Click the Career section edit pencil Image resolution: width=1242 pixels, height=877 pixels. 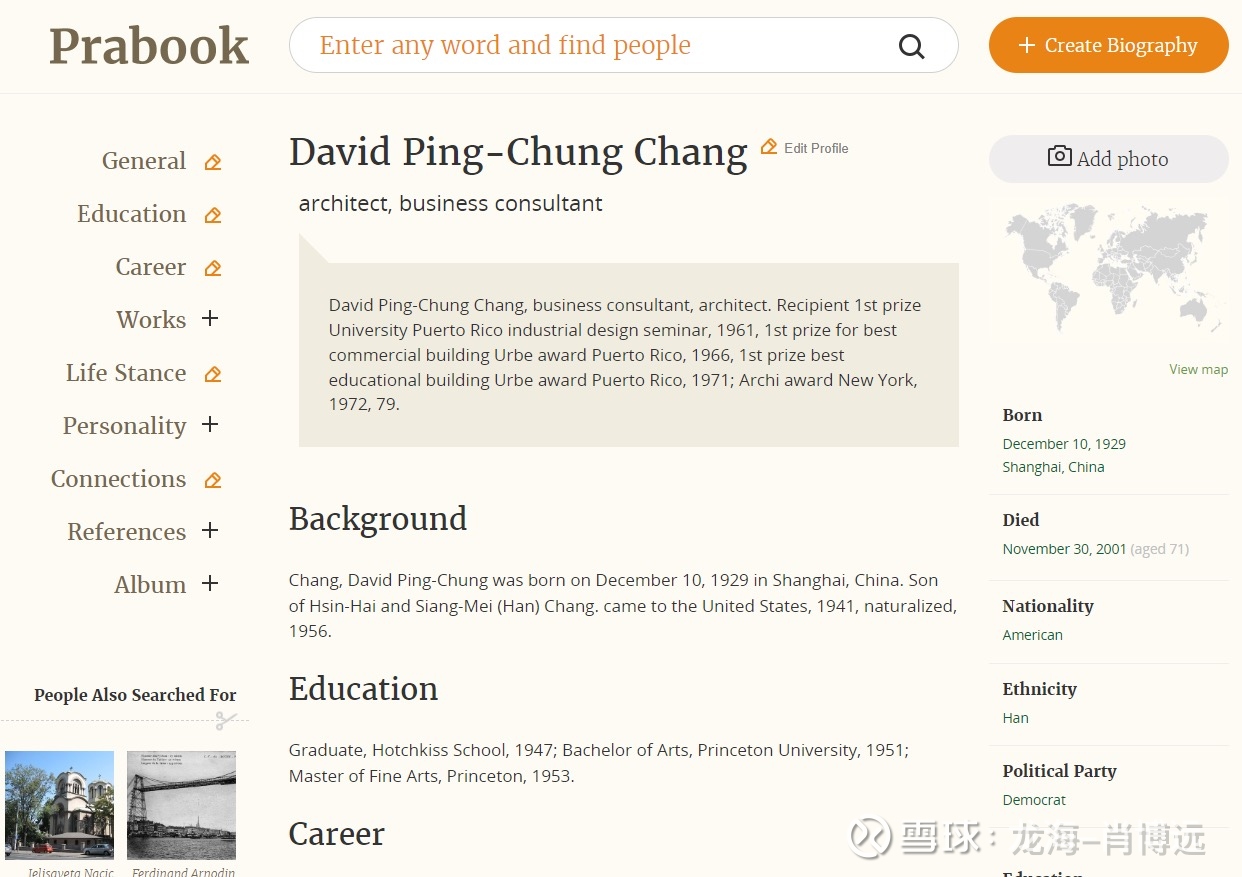tap(212, 267)
